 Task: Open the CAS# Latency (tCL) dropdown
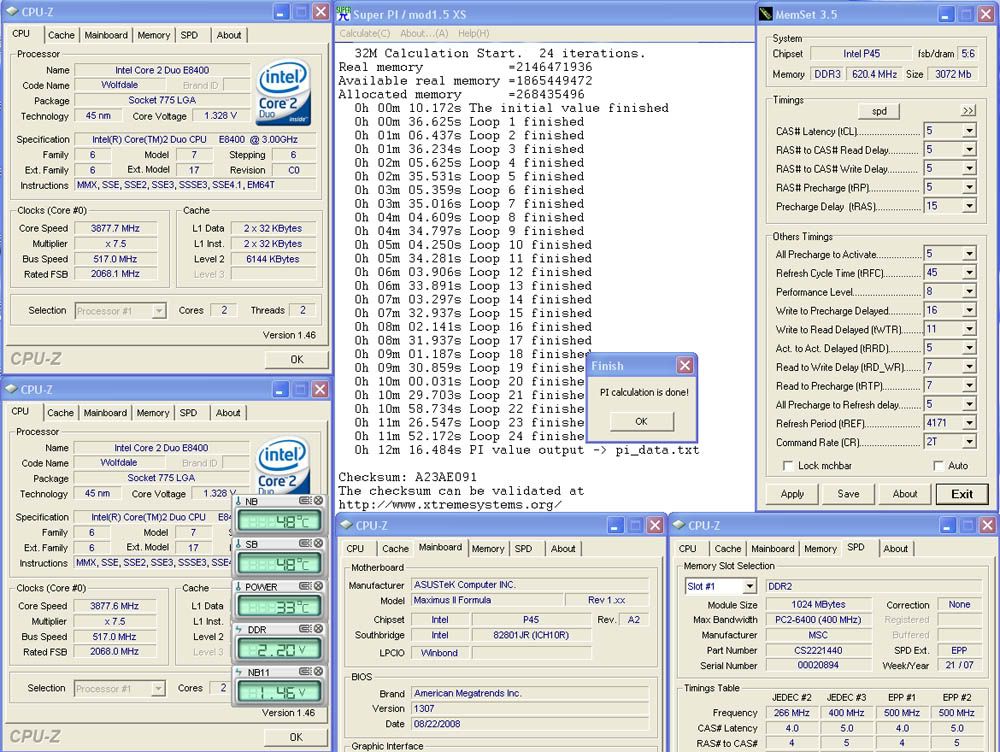[x=969, y=131]
